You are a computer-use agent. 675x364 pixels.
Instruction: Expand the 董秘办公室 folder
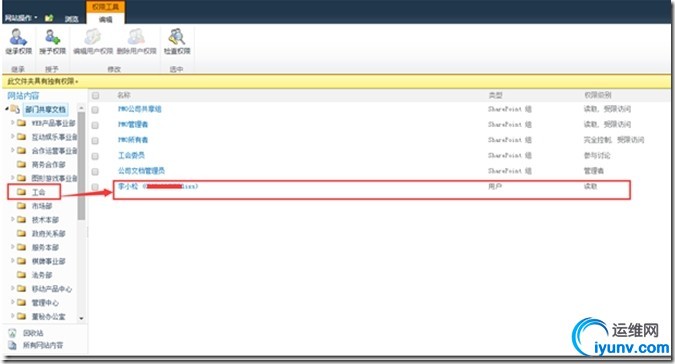coord(12,315)
